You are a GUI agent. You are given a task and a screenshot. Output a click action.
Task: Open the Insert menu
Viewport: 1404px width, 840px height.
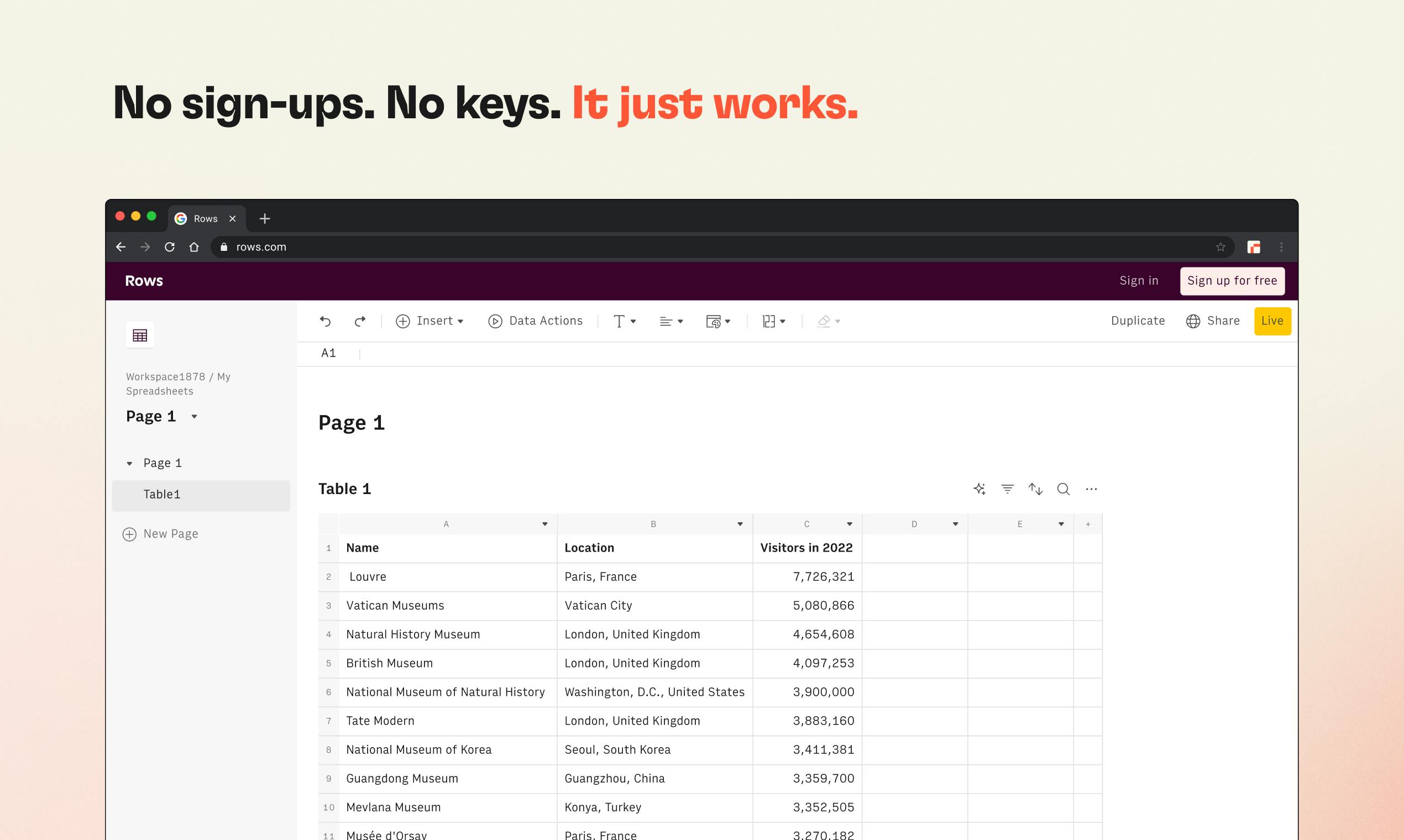[x=429, y=321]
